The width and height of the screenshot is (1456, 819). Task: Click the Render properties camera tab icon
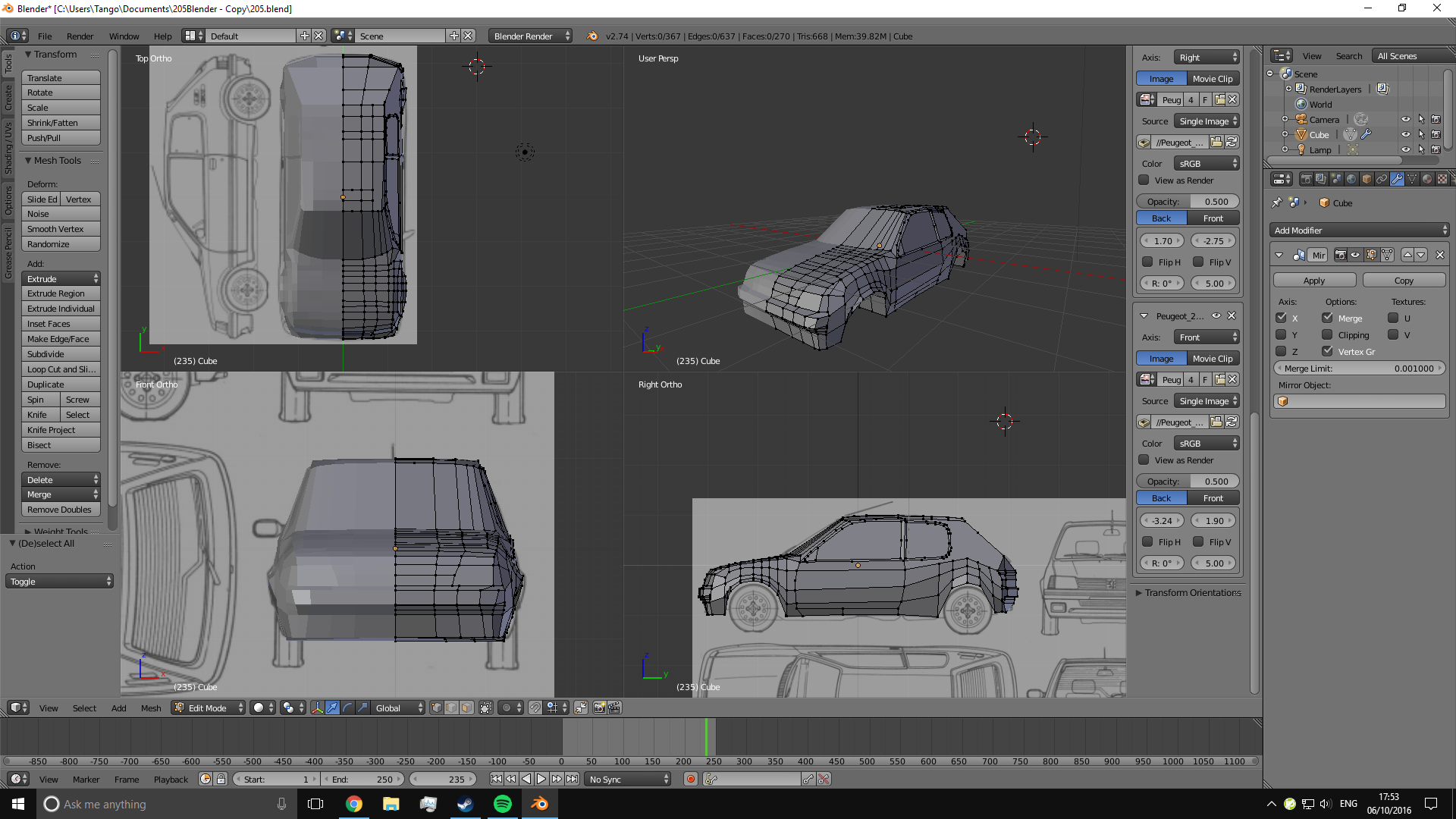click(1306, 179)
